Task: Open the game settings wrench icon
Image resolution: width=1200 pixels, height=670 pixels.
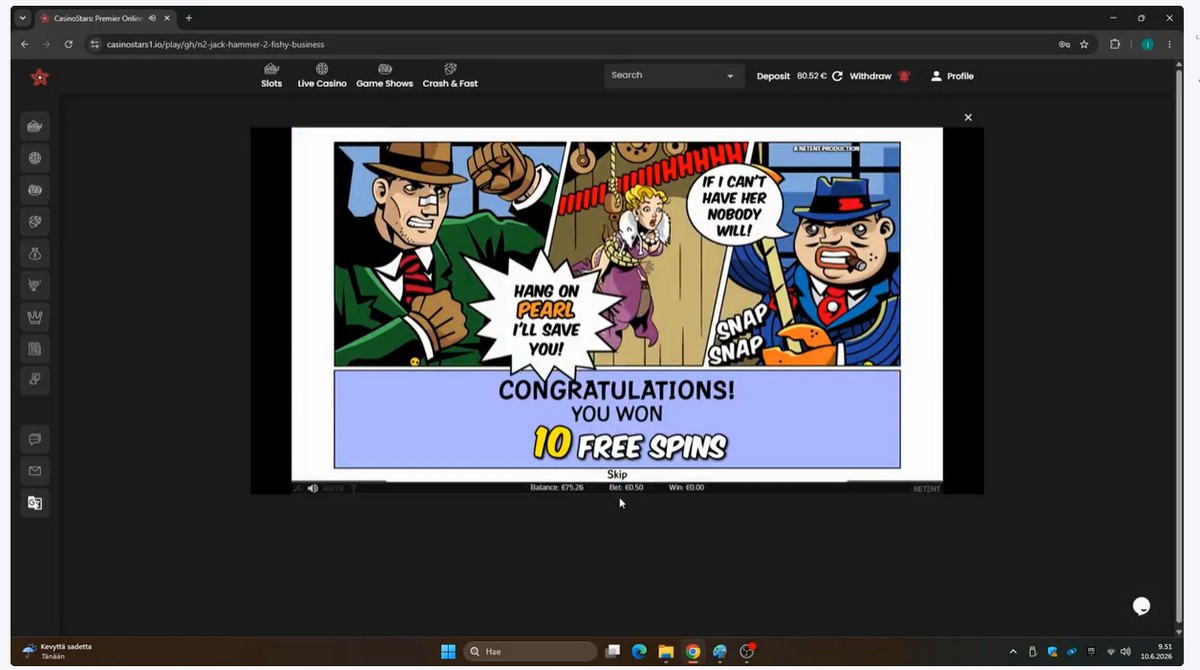Action: tap(298, 488)
